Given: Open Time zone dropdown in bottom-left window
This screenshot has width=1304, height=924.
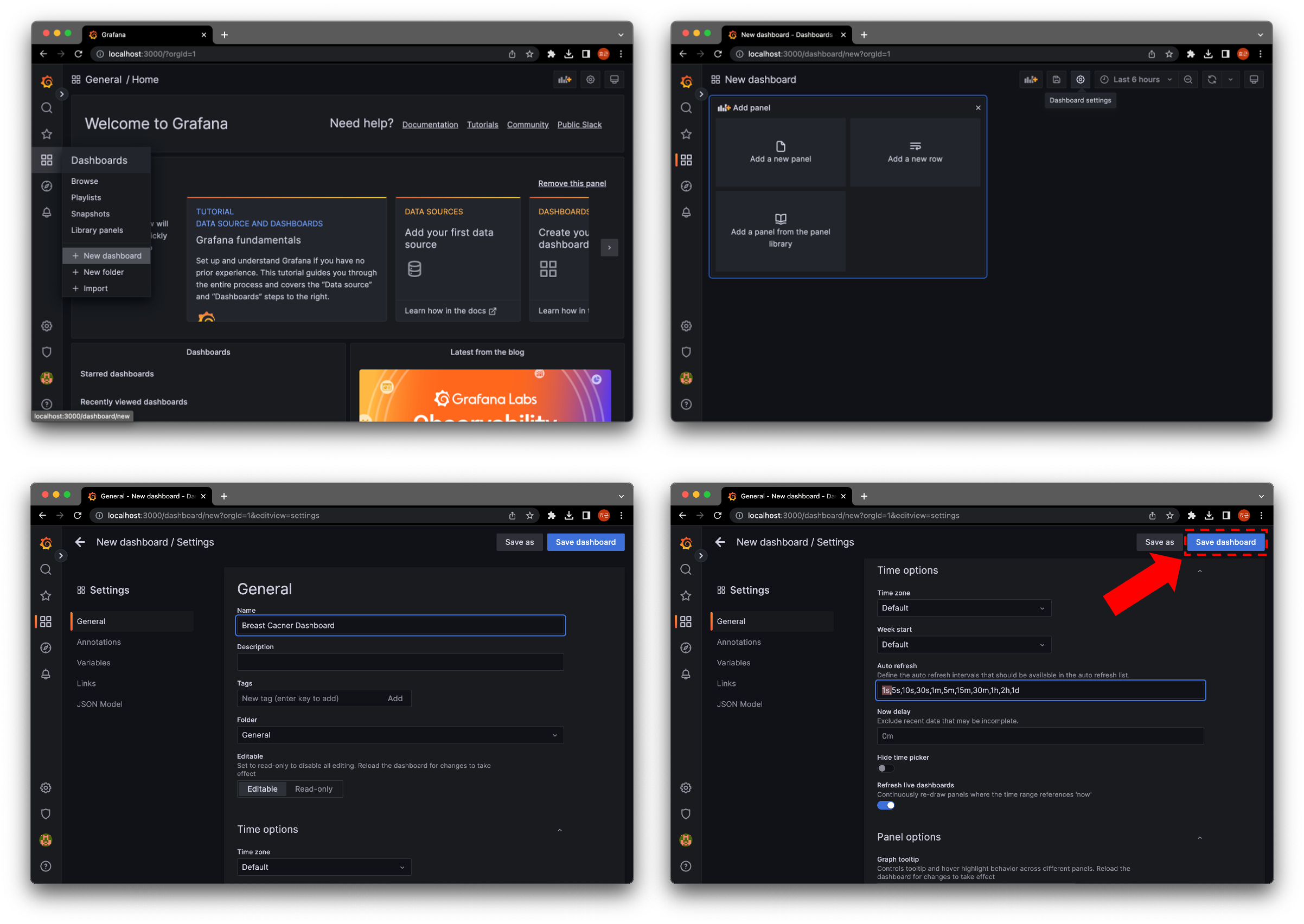Looking at the screenshot, I should (324, 867).
